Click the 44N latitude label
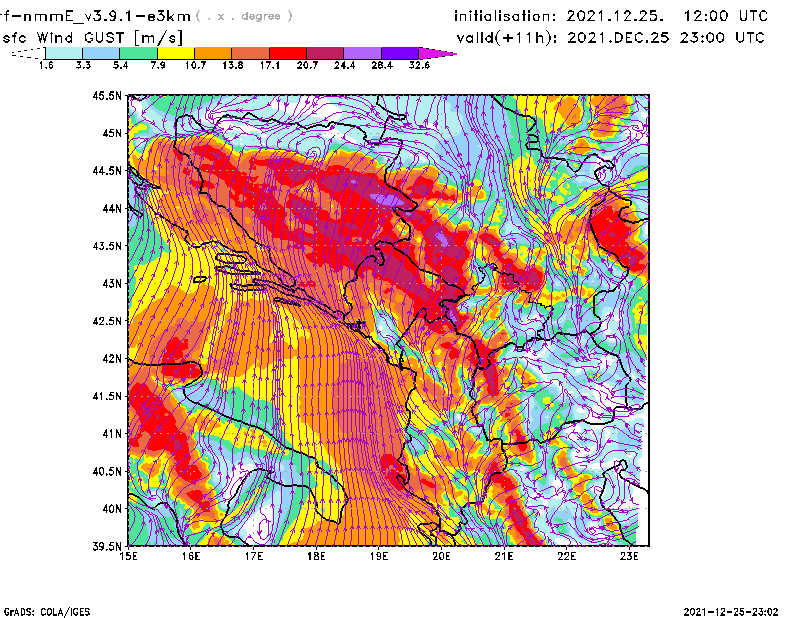The image size is (800, 618). coord(112,208)
